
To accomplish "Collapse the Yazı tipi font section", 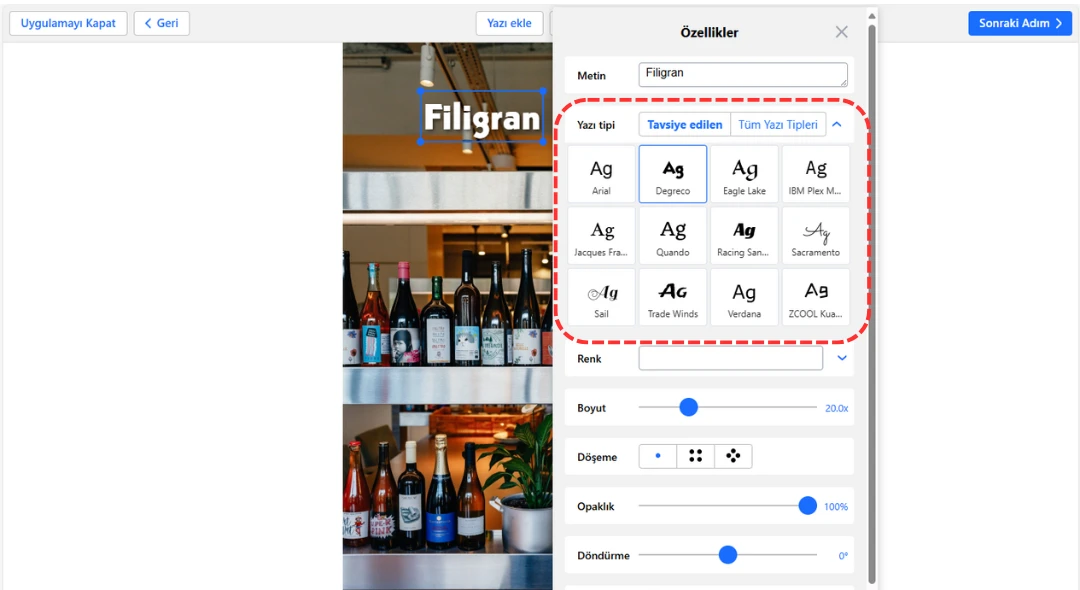I will [x=837, y=125].
